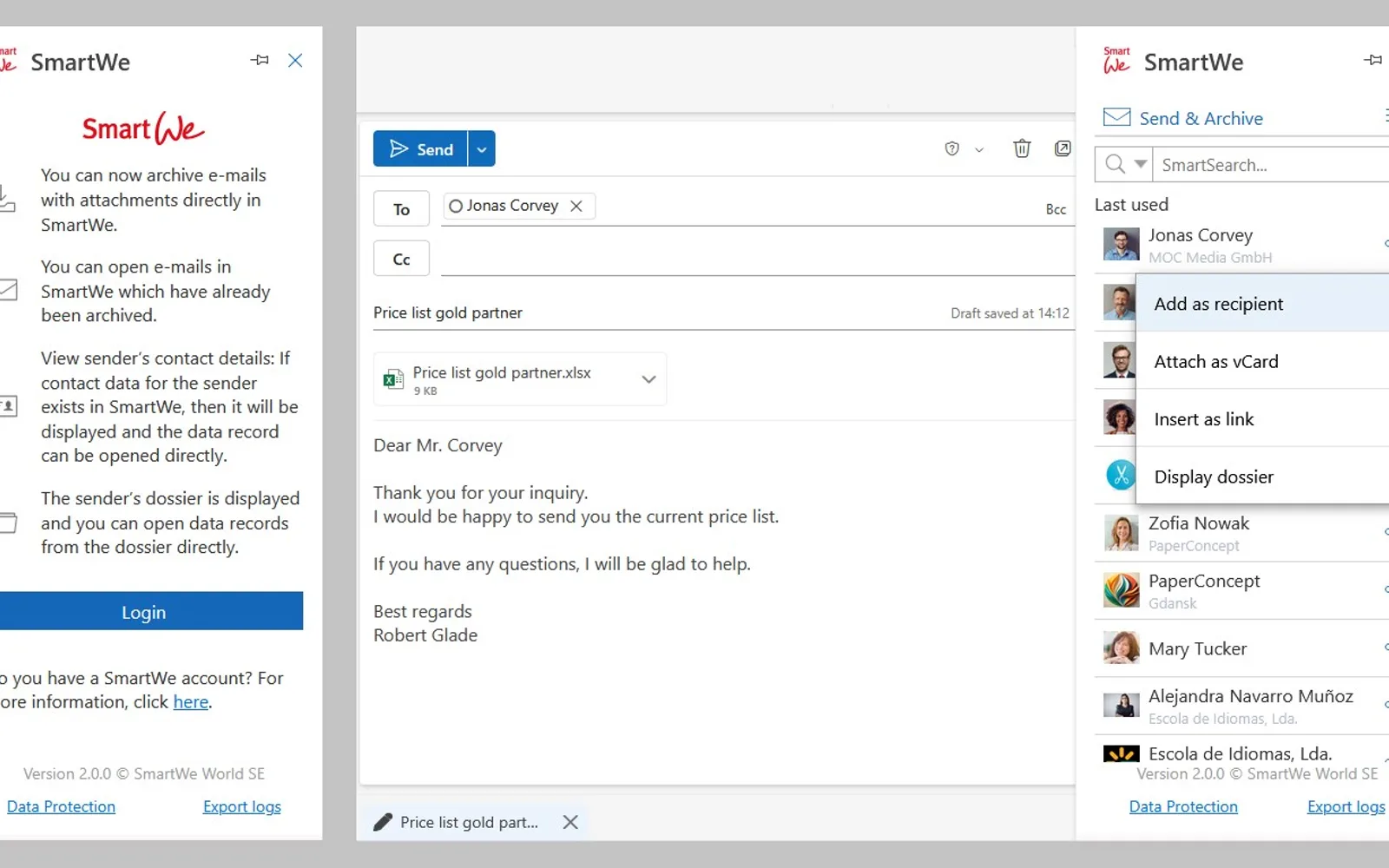Send the email
1389x868 pixels.
(x=420, y=148)
